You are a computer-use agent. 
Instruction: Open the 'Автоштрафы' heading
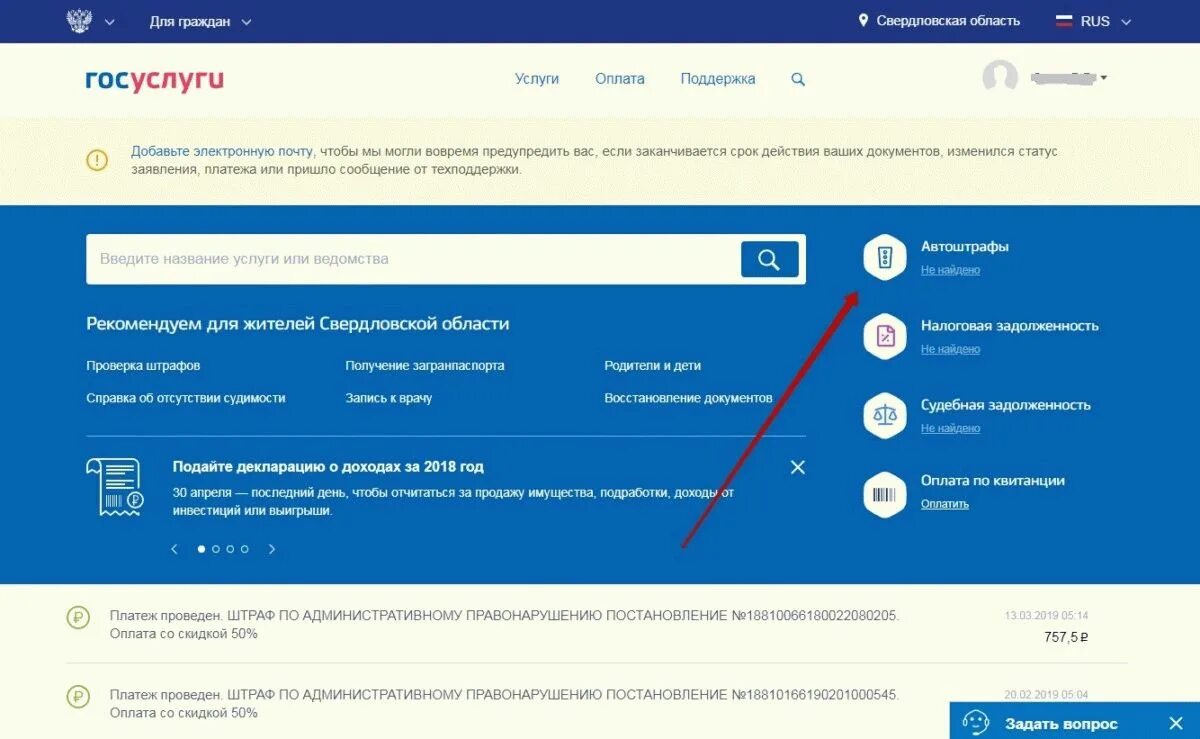click(965, 246)
